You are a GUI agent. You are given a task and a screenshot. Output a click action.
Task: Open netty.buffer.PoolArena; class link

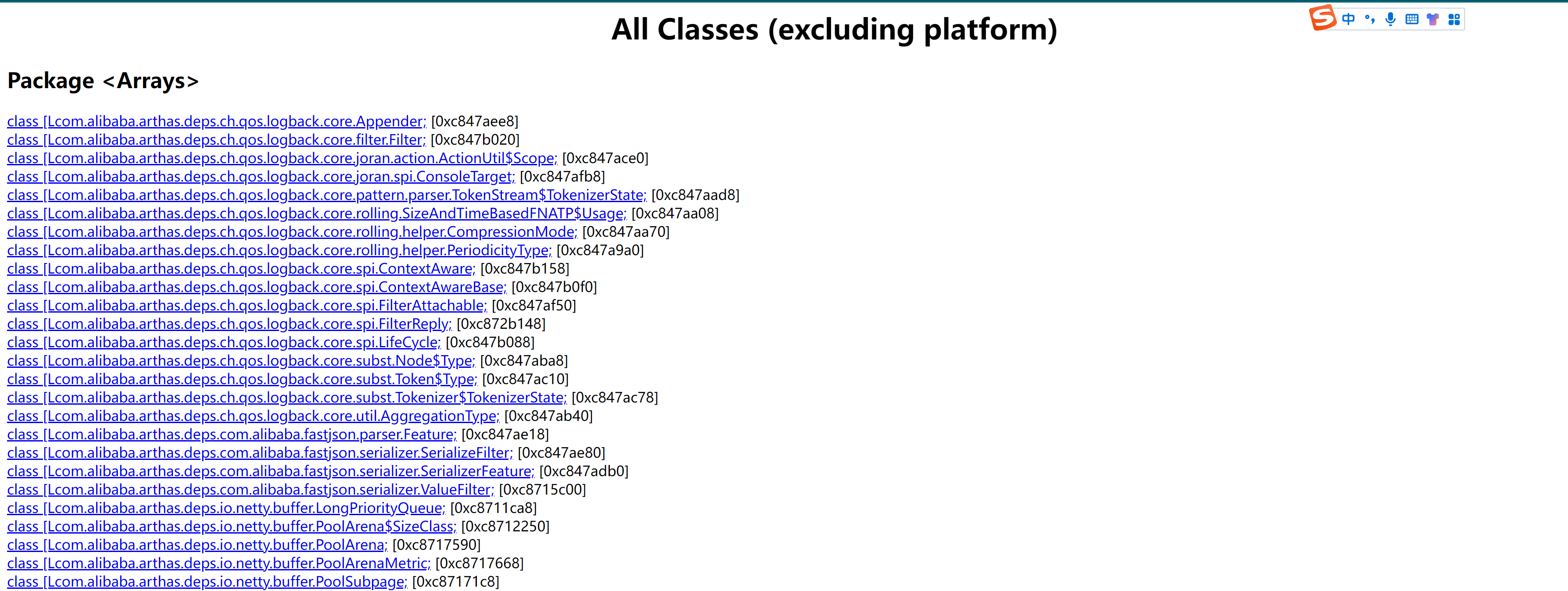tap(197, 545)
